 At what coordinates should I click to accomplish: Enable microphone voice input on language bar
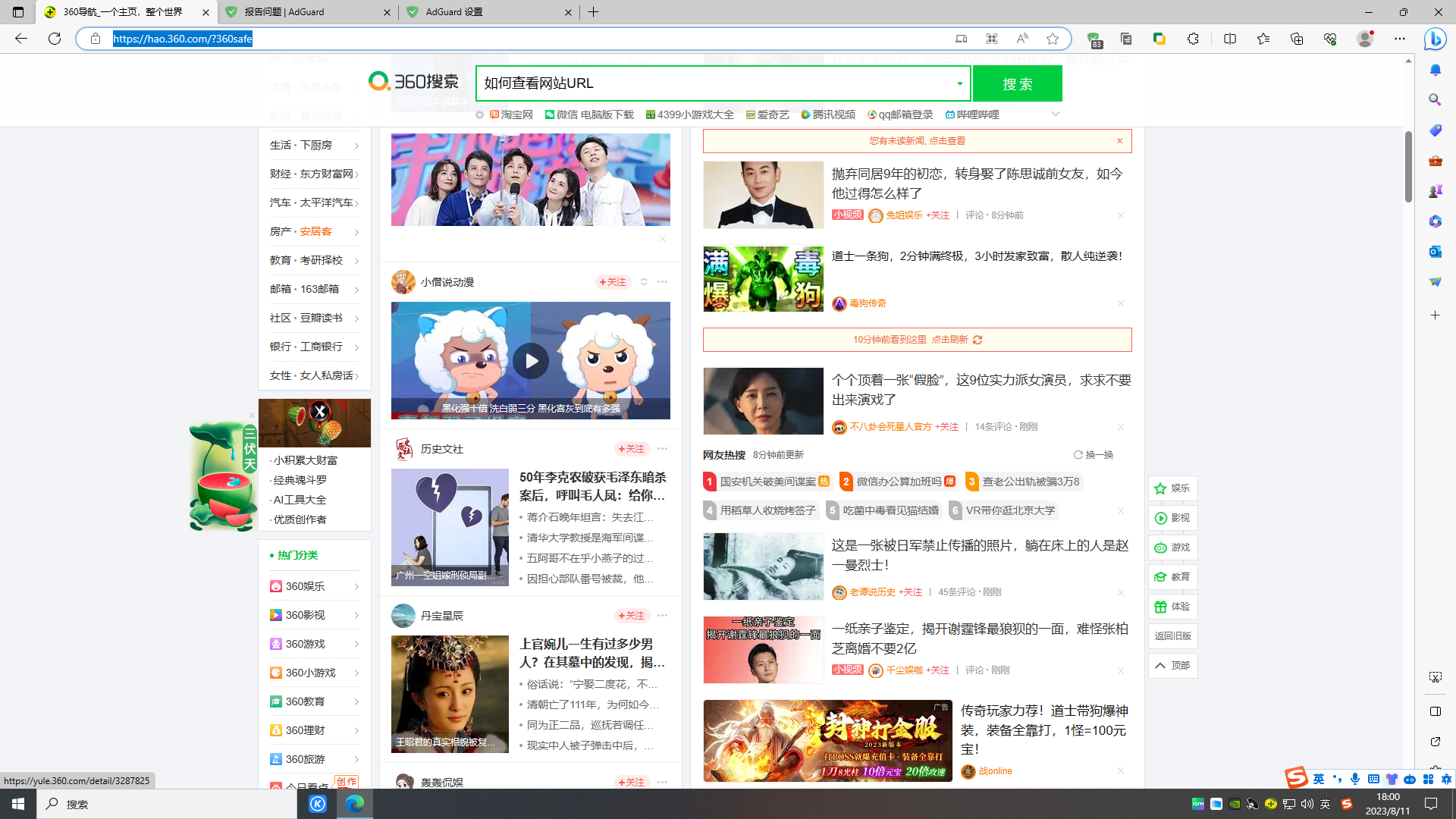[x=1355, y=780]
